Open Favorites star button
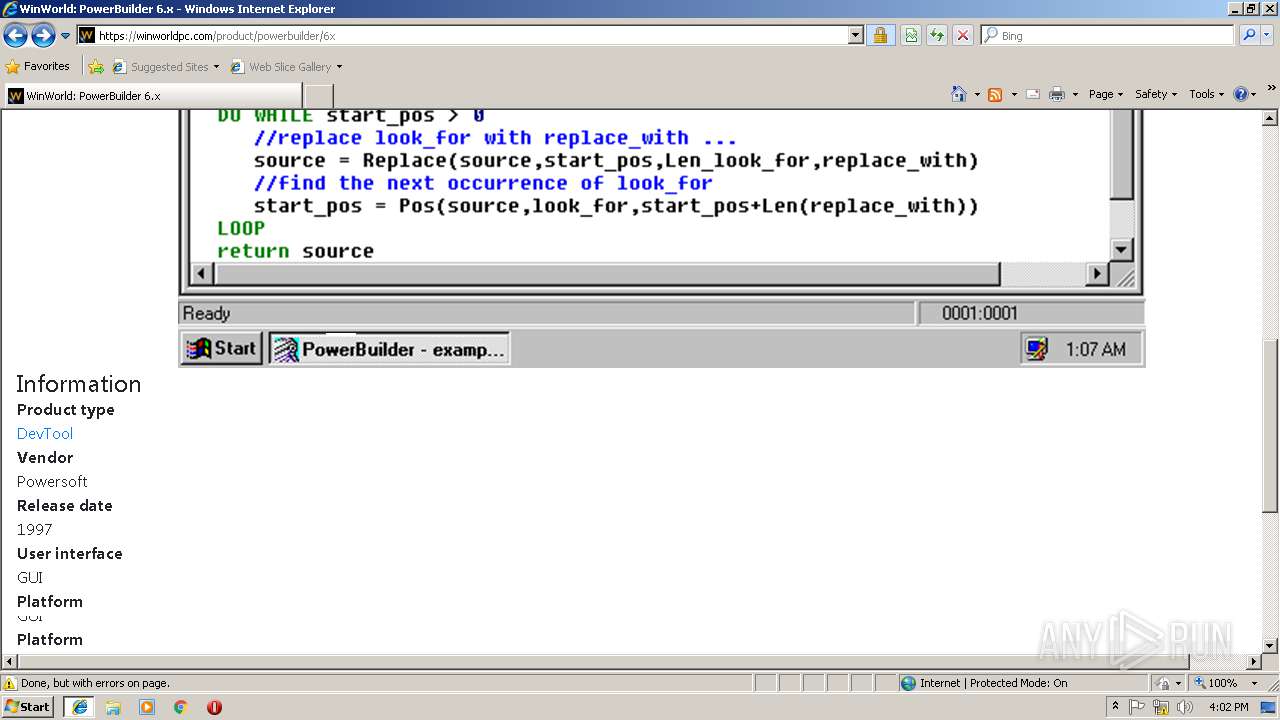The height and width of the screenshot is (720, 1280). pos(38,66)
